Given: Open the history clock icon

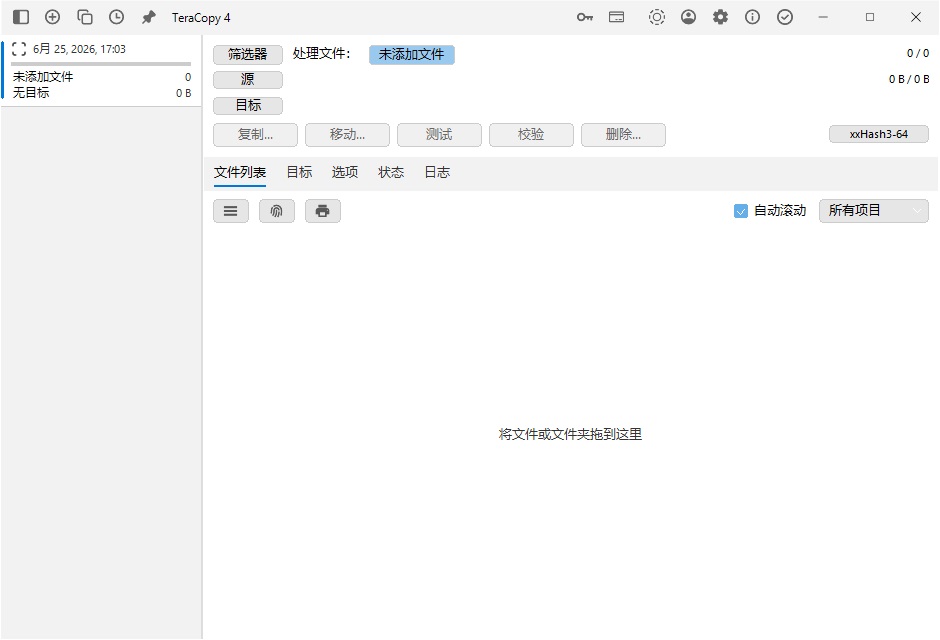Looking at the screenshot, I should tap(116, 17).
